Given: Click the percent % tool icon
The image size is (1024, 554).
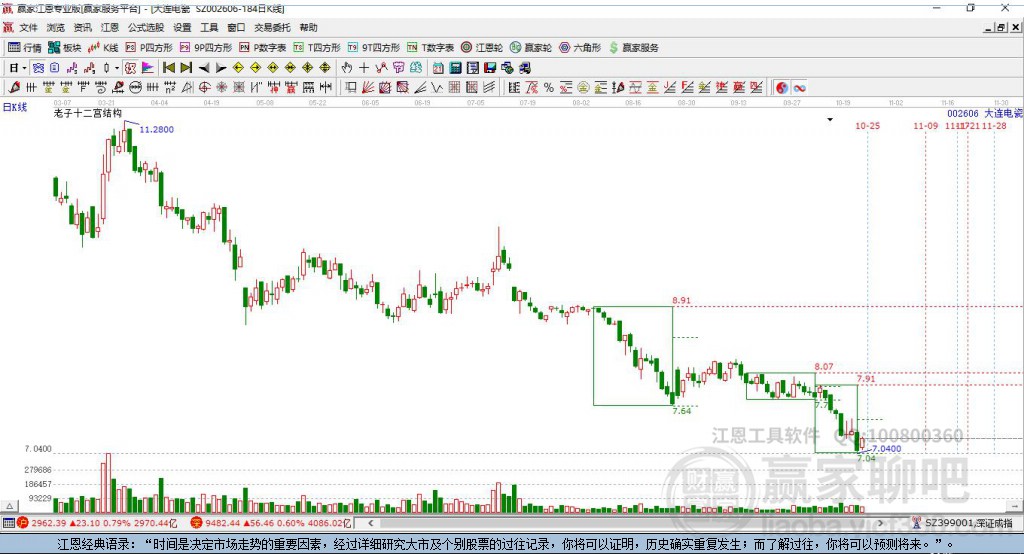Looking at the screenshot, I should tap(549, 88).
